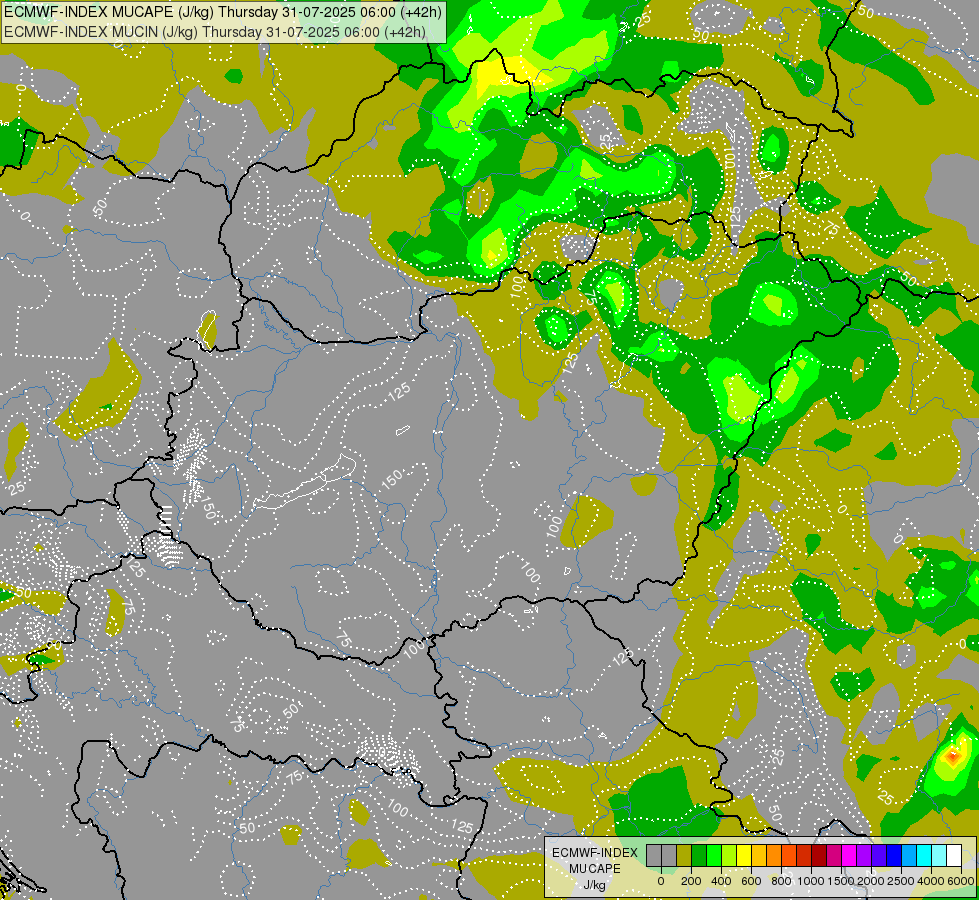
Task: Click the ECMWF-INDEX label in legend box
Action: [x=595, y=853]
